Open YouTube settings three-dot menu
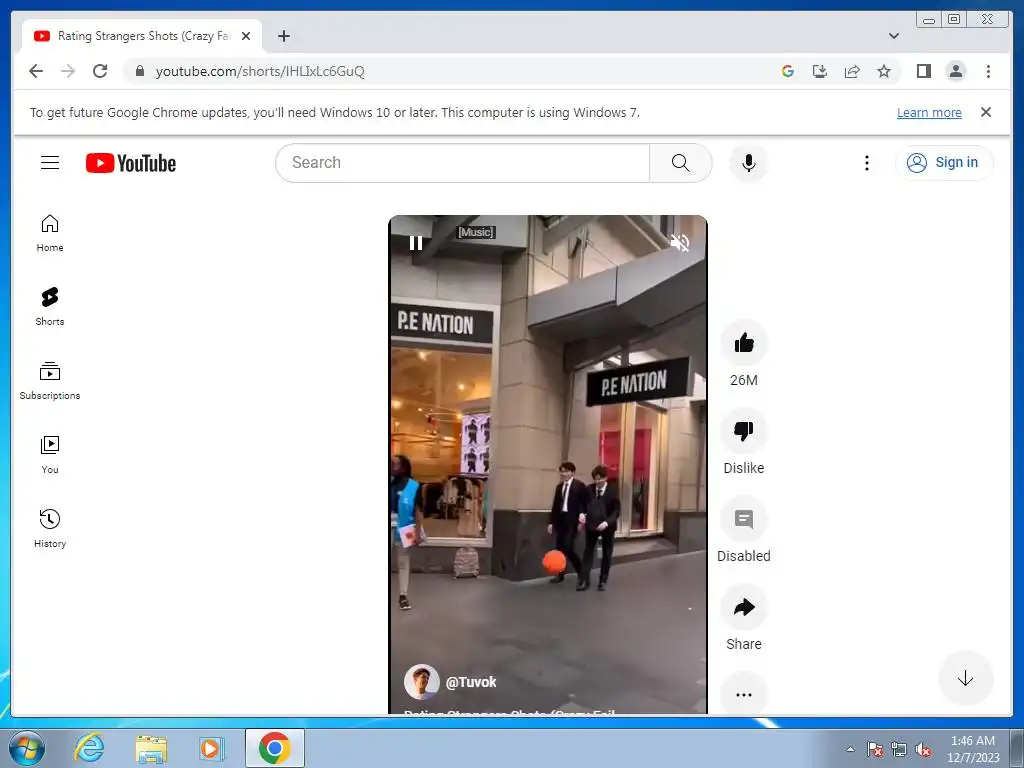Viewport: 1024px width, 768px height. [867, 163]
